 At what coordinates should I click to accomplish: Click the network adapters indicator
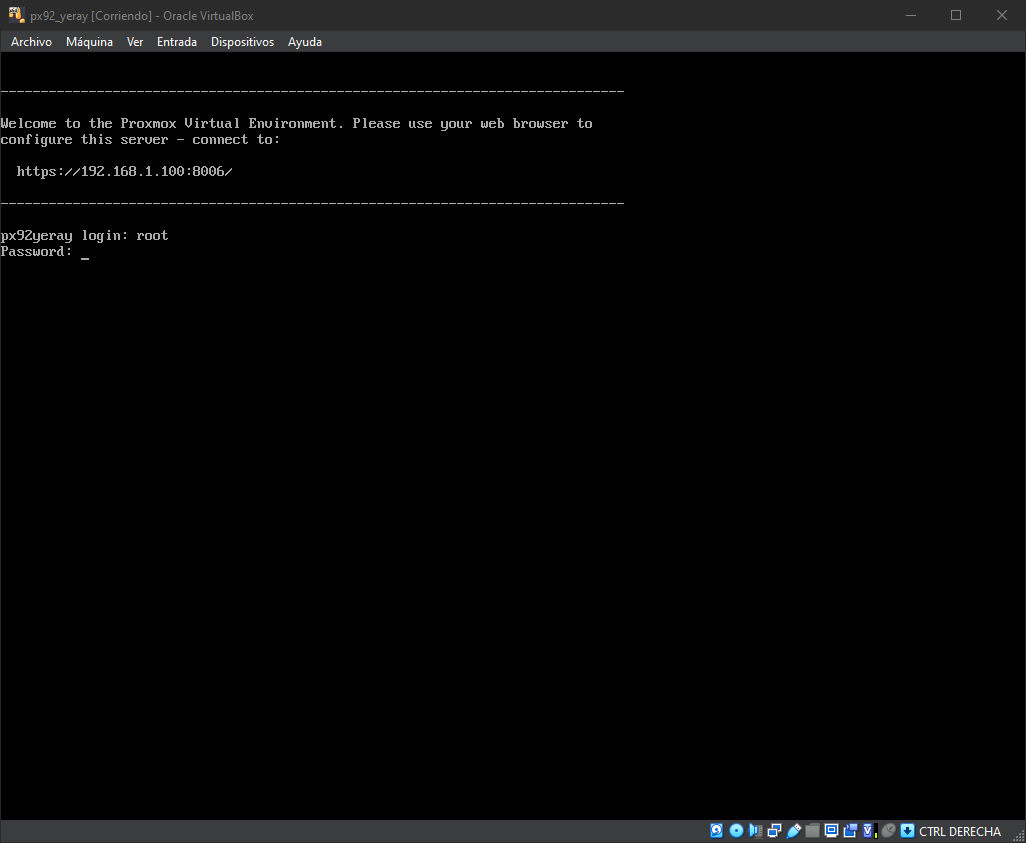pyautogui.click(x=774, y=831)
